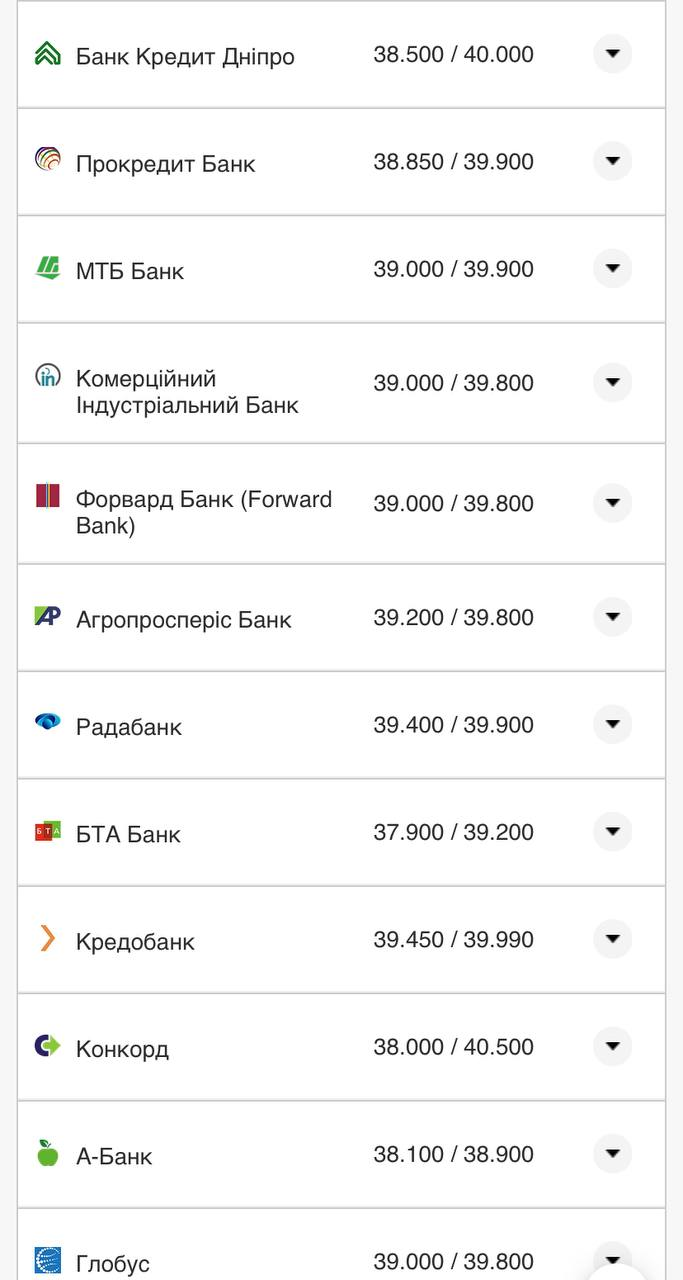Viewport: 683px width, 1280px height.
Task: Click the Конкорд bank logo icon
Action: 47,1046
